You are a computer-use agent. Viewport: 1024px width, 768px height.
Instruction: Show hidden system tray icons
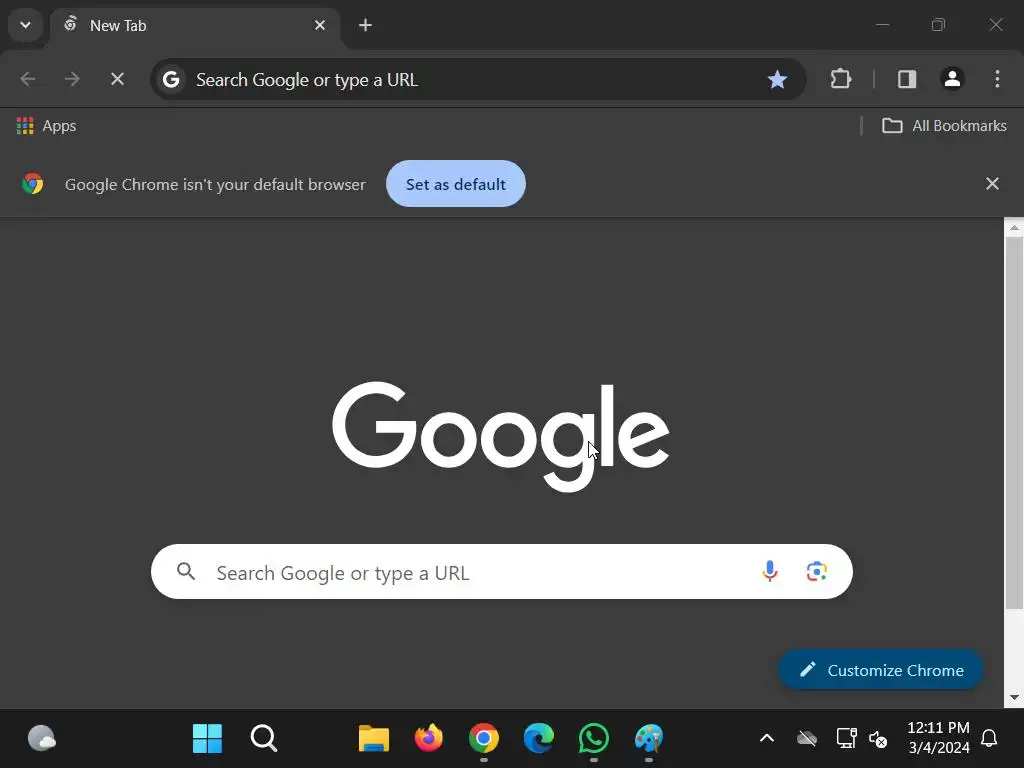(767, 739)
